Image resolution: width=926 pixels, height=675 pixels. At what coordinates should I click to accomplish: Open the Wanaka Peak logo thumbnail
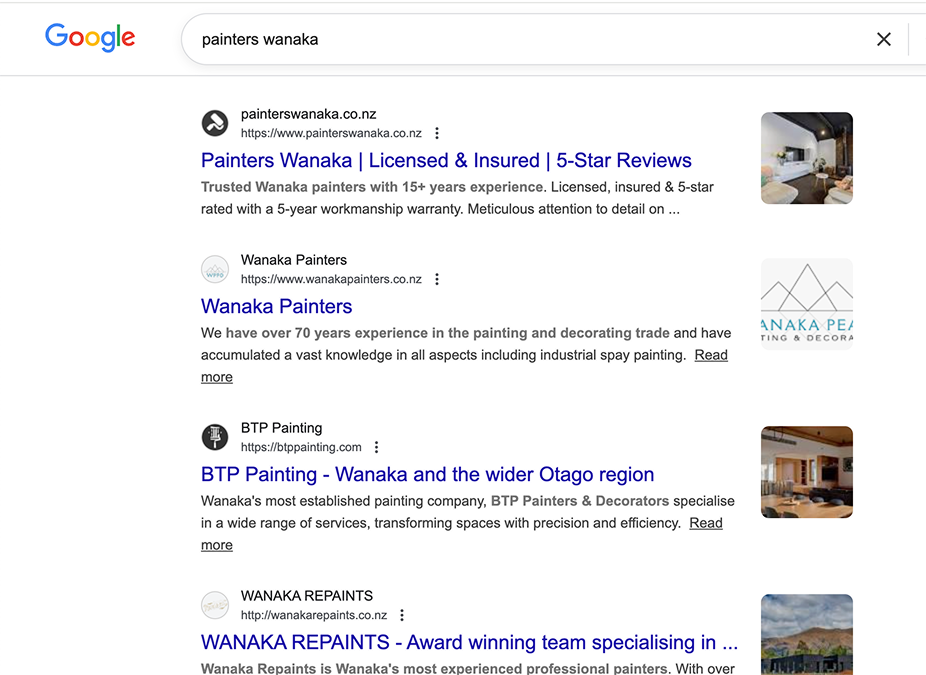coord(807,304)
